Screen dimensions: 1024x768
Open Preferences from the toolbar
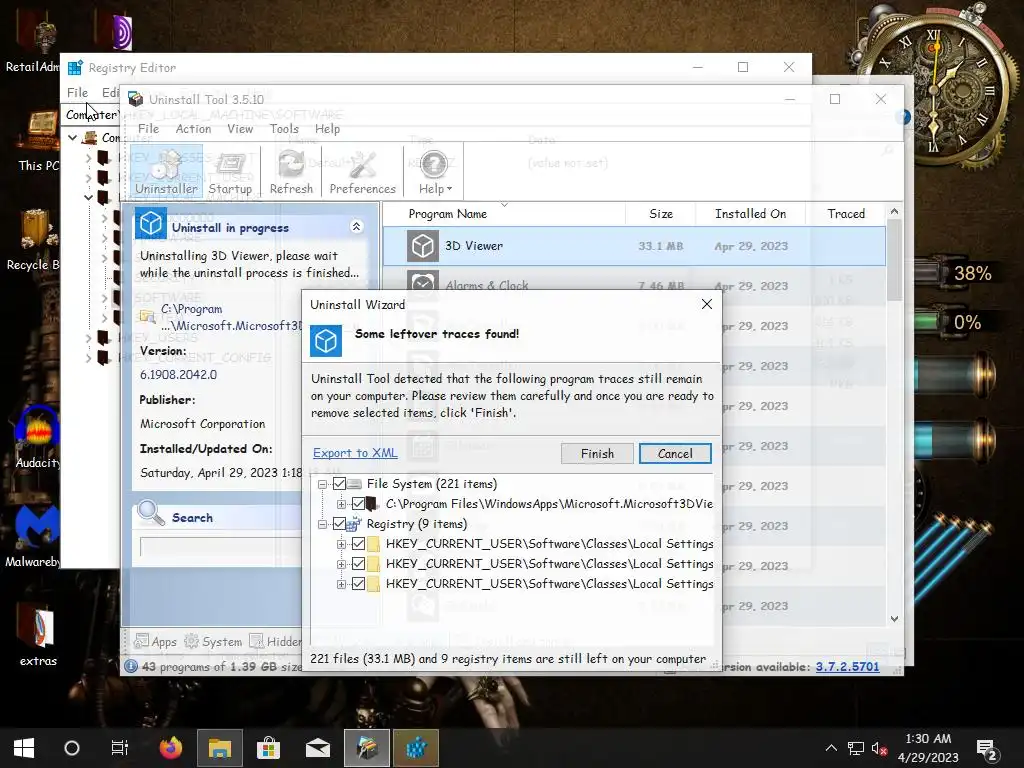pyautogui.click(x=362, y=171)
